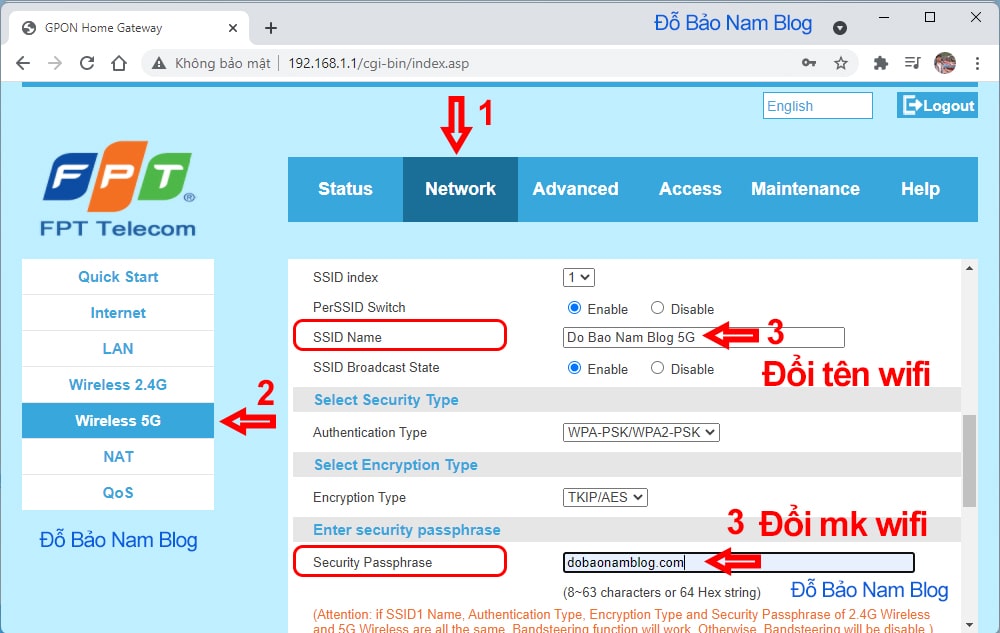This screenshot has width=1000, height=633.
Task: Open Wireless 2.4G settings
Action: [118, 384]
